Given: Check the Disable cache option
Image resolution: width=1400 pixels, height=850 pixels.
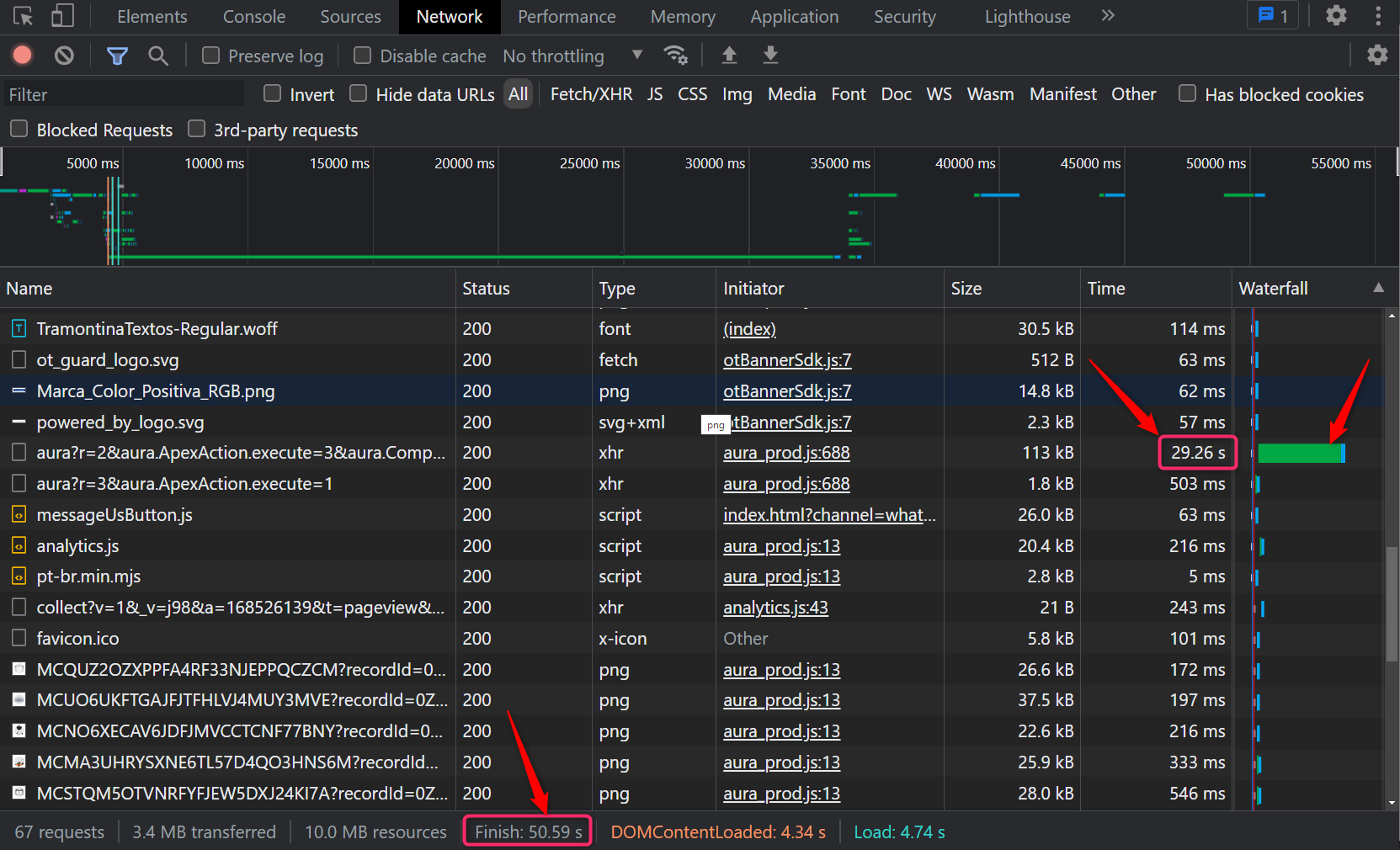Looking at the screenshot, I should point(363,56).
